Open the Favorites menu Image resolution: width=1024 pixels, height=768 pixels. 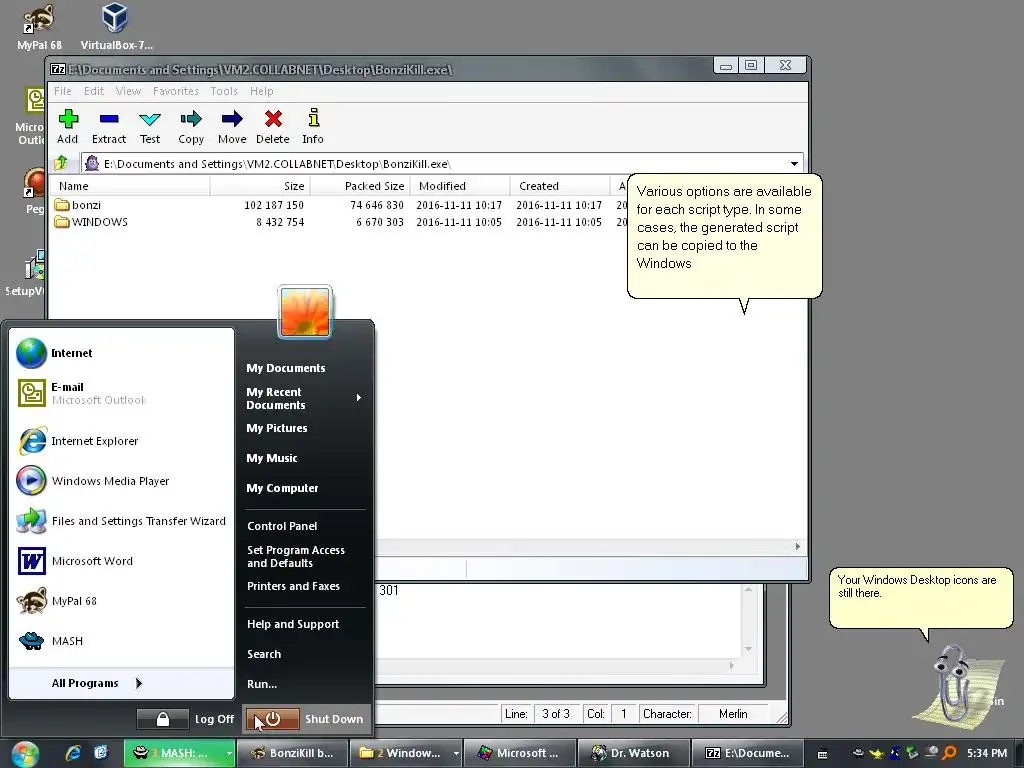pos(176,91)
